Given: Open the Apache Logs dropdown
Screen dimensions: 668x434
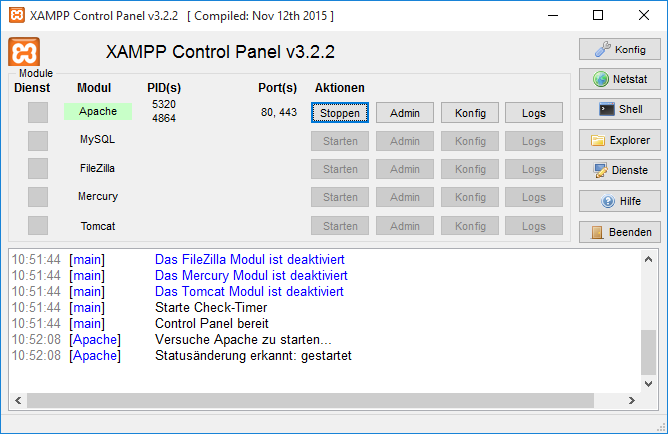Looking at the screenshot, I should 533,113.
